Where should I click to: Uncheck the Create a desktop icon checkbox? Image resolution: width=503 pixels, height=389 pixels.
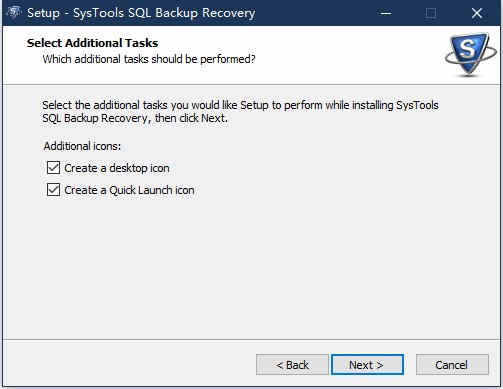point(53,168)
